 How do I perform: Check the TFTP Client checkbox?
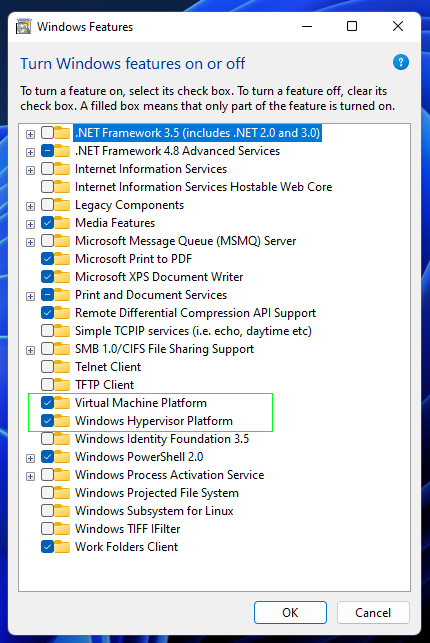click(x=48, y=385)
